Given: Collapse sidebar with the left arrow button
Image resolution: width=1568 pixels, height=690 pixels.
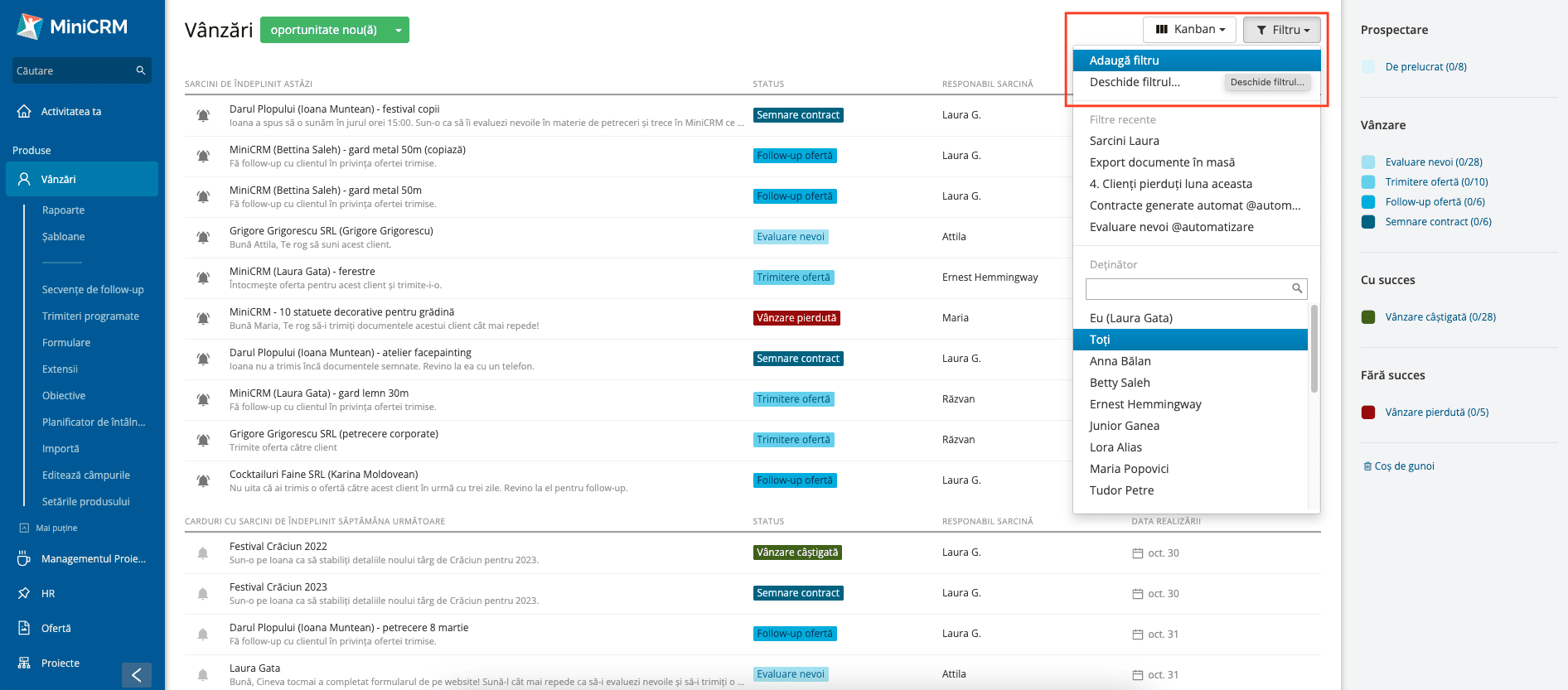Looking at the screenshot, I should [137, 675].
